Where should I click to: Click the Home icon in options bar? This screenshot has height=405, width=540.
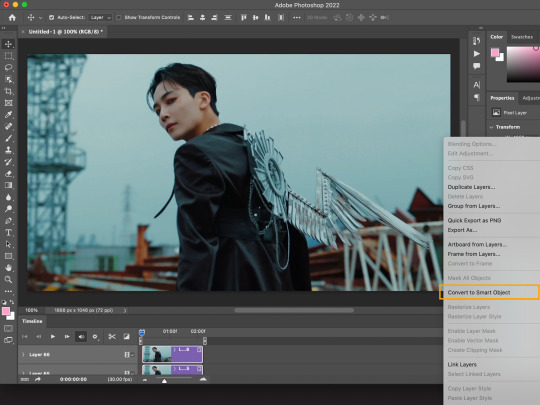click(x=12, y=18)
